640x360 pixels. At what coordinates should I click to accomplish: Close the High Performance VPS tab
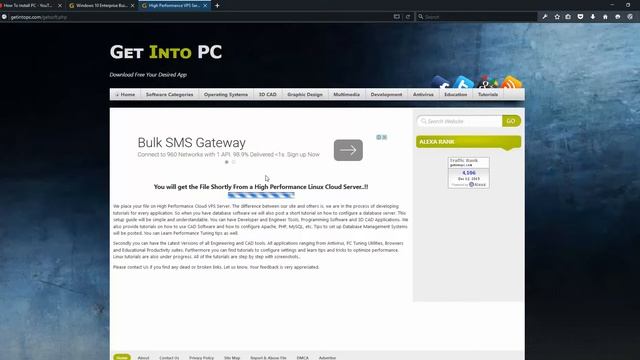tap(205, 5)
